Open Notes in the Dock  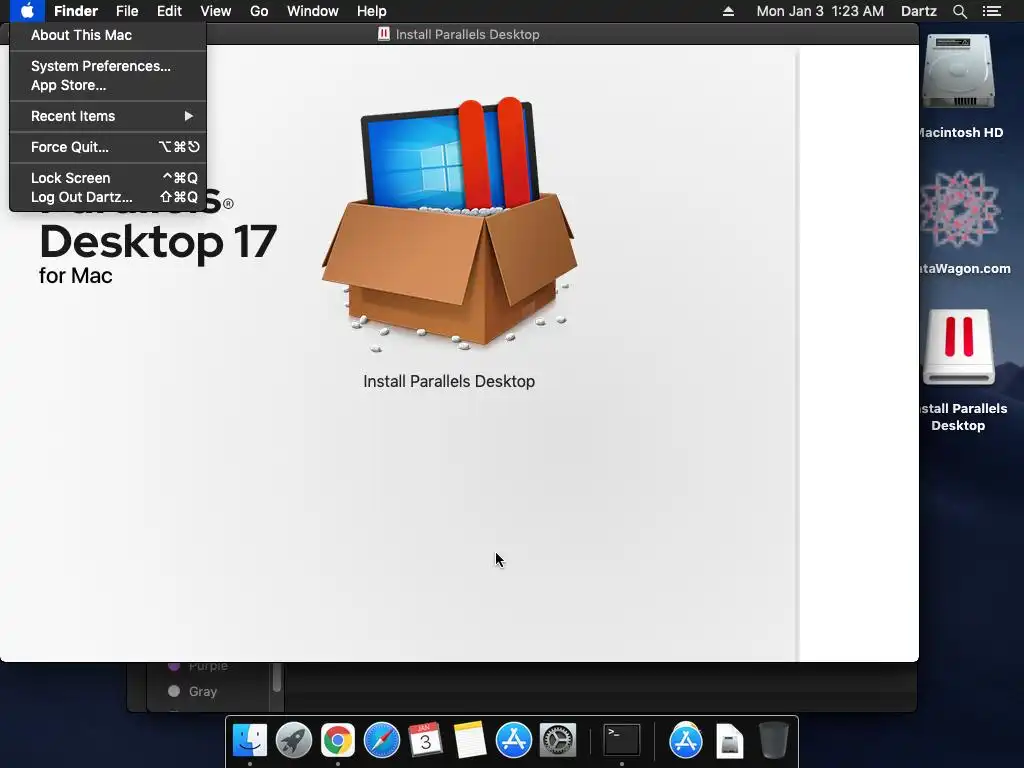pos(470,741)
